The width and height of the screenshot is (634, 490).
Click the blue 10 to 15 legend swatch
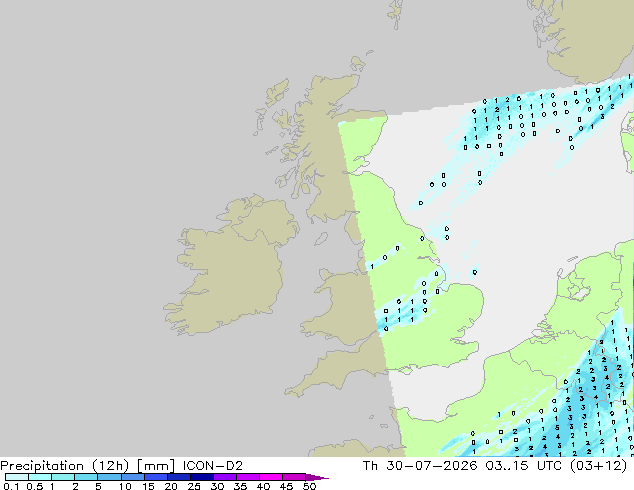(x=133, y=477)
